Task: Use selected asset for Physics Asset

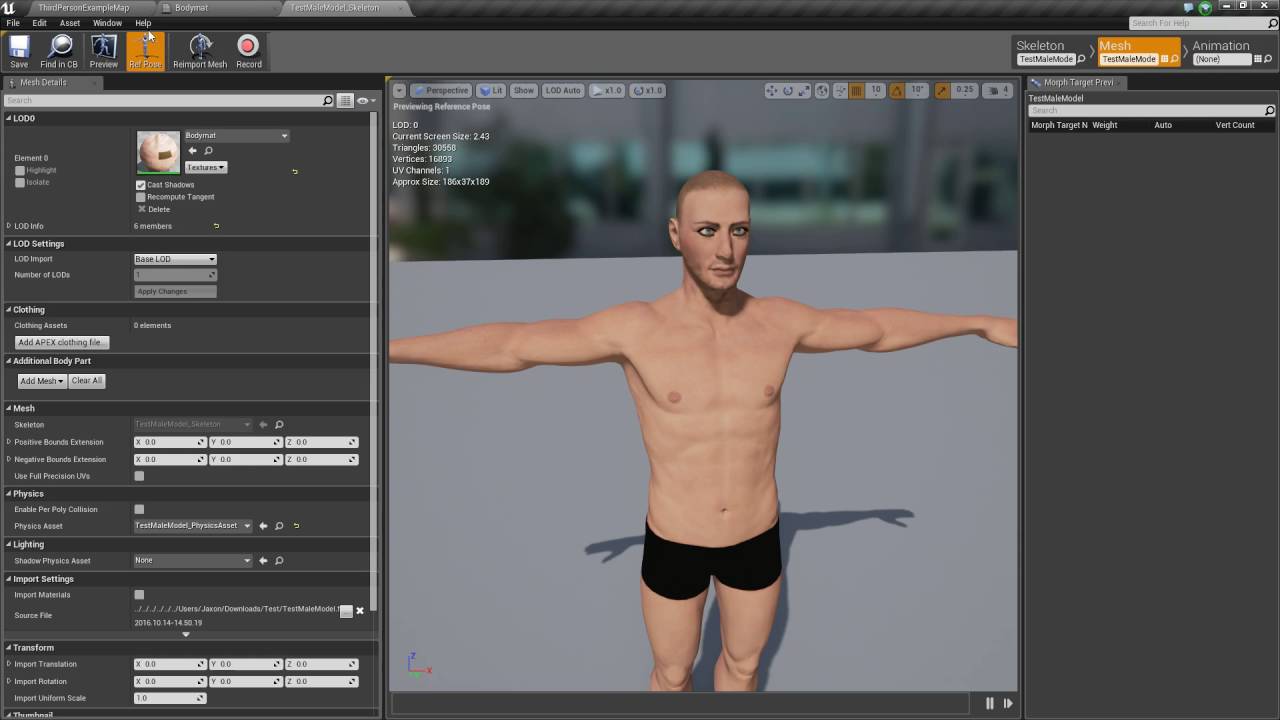Action: (x=263, y=526)
